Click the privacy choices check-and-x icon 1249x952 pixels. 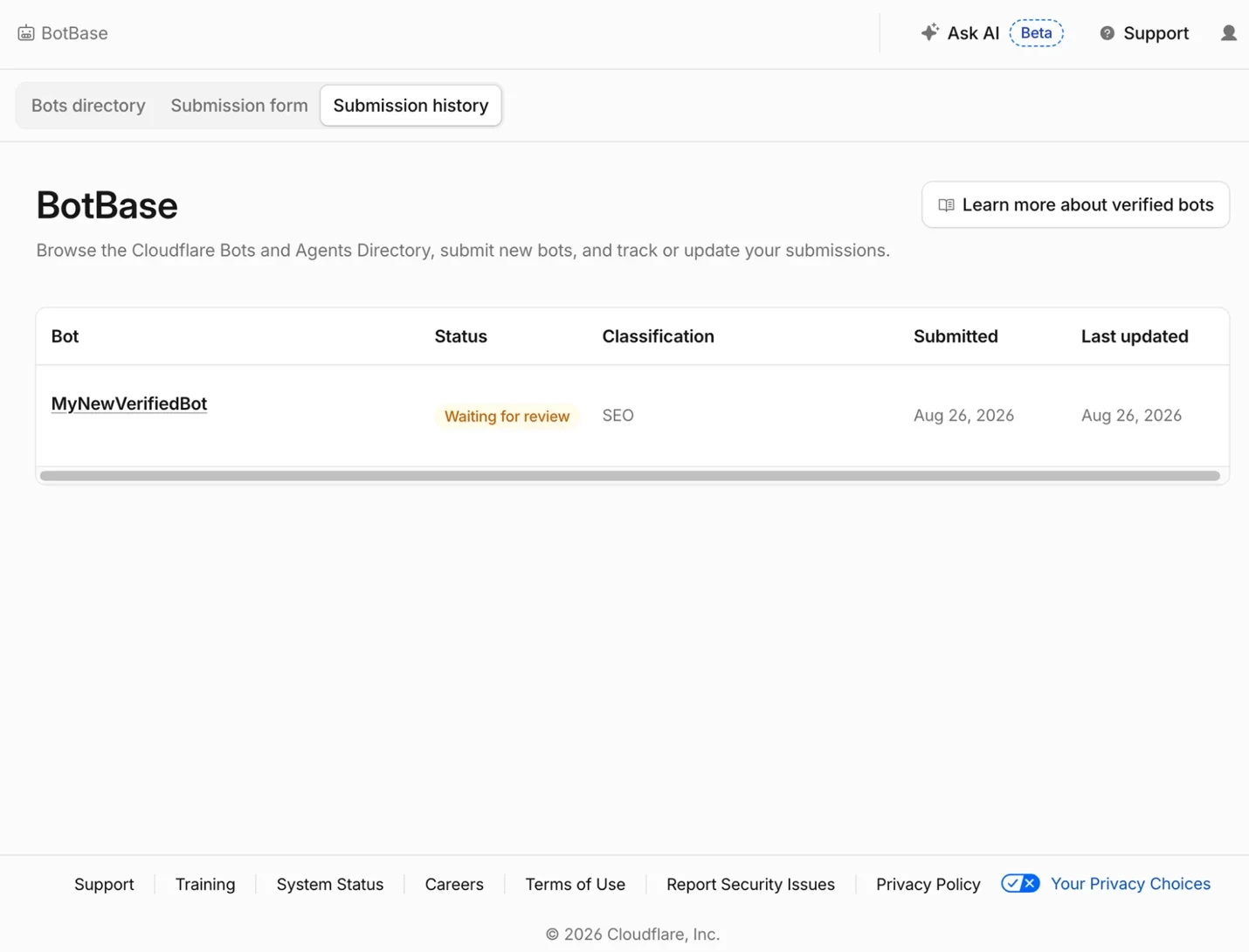[x=1020, y=884]
